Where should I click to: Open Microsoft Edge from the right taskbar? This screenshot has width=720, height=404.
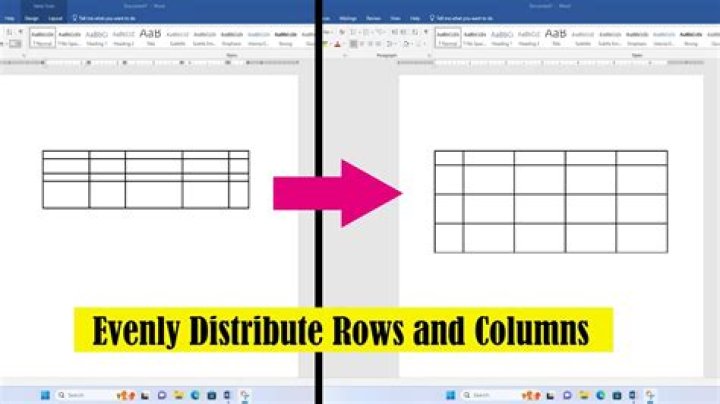(601, 395)
